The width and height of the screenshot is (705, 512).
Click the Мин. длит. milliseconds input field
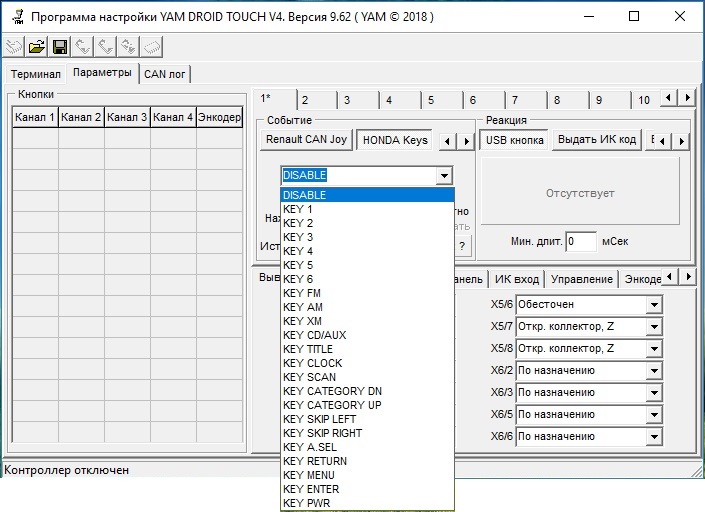tap(580, 241)
